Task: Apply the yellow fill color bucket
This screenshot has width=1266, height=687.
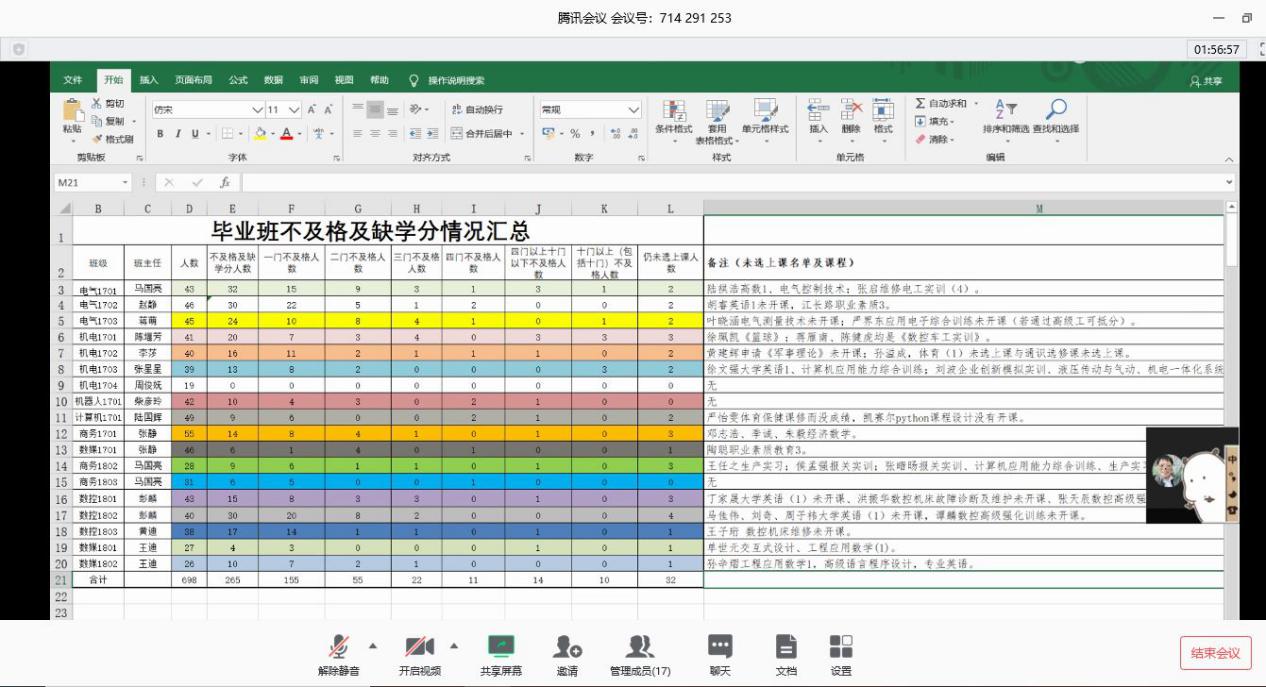Action: (x=259, y=133)
